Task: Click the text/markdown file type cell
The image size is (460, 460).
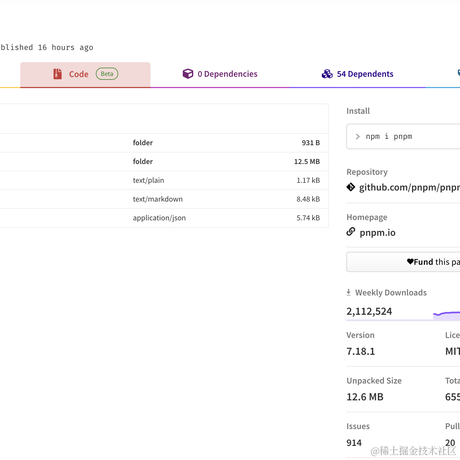Action: click(158, 199)
